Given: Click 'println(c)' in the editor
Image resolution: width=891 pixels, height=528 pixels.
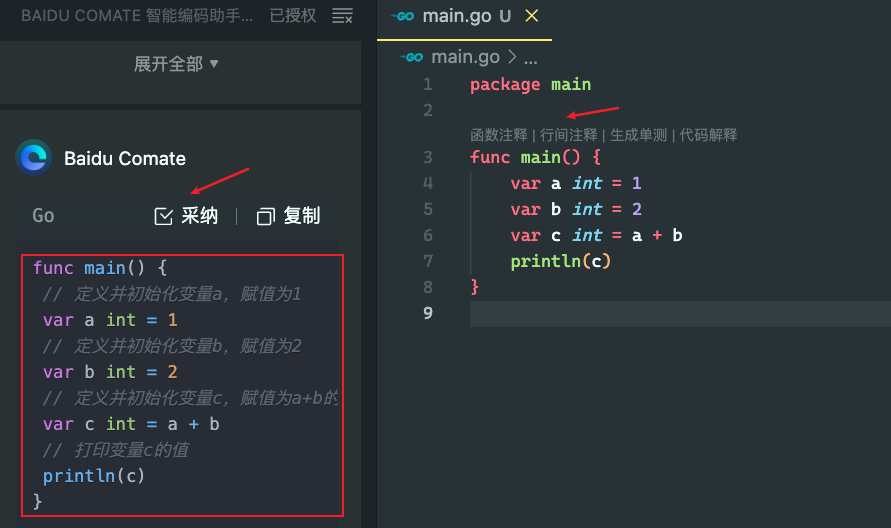Looking at the screenshot, I should [x=560, y=261].
